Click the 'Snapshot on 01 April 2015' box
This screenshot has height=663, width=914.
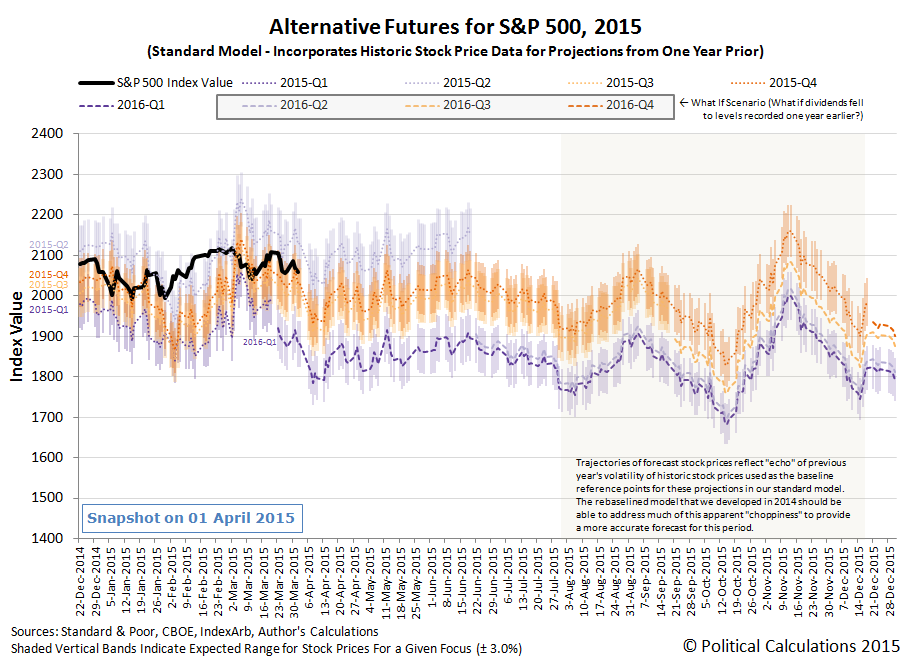point(192,518)
